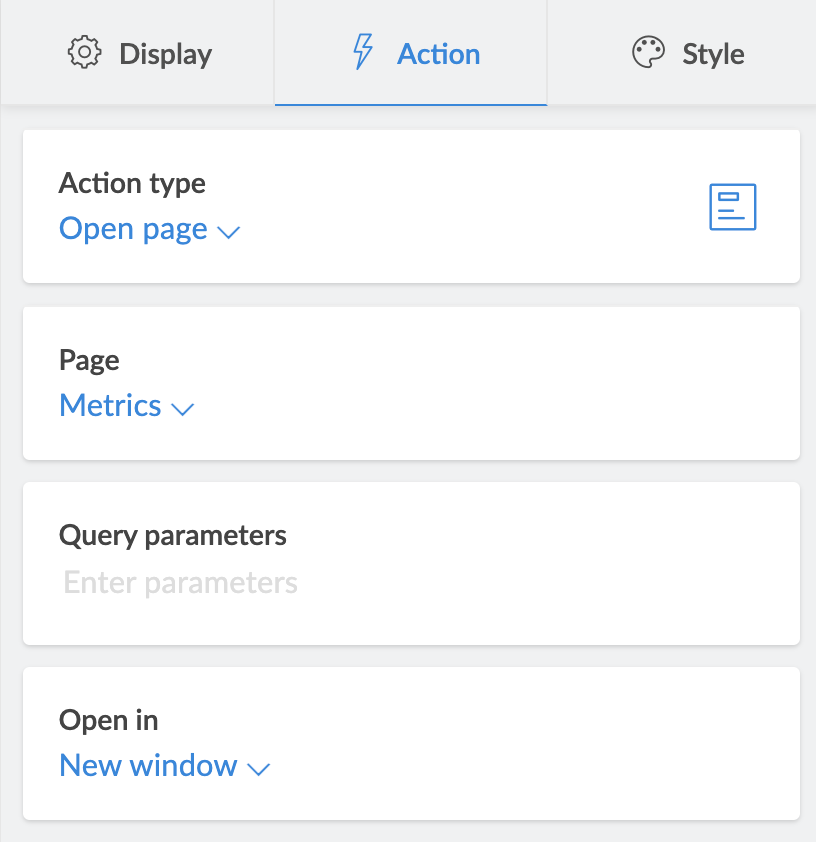Expand the chevron beside New window
The height and width of the screenshot is (842, 816).
[259, 768]
